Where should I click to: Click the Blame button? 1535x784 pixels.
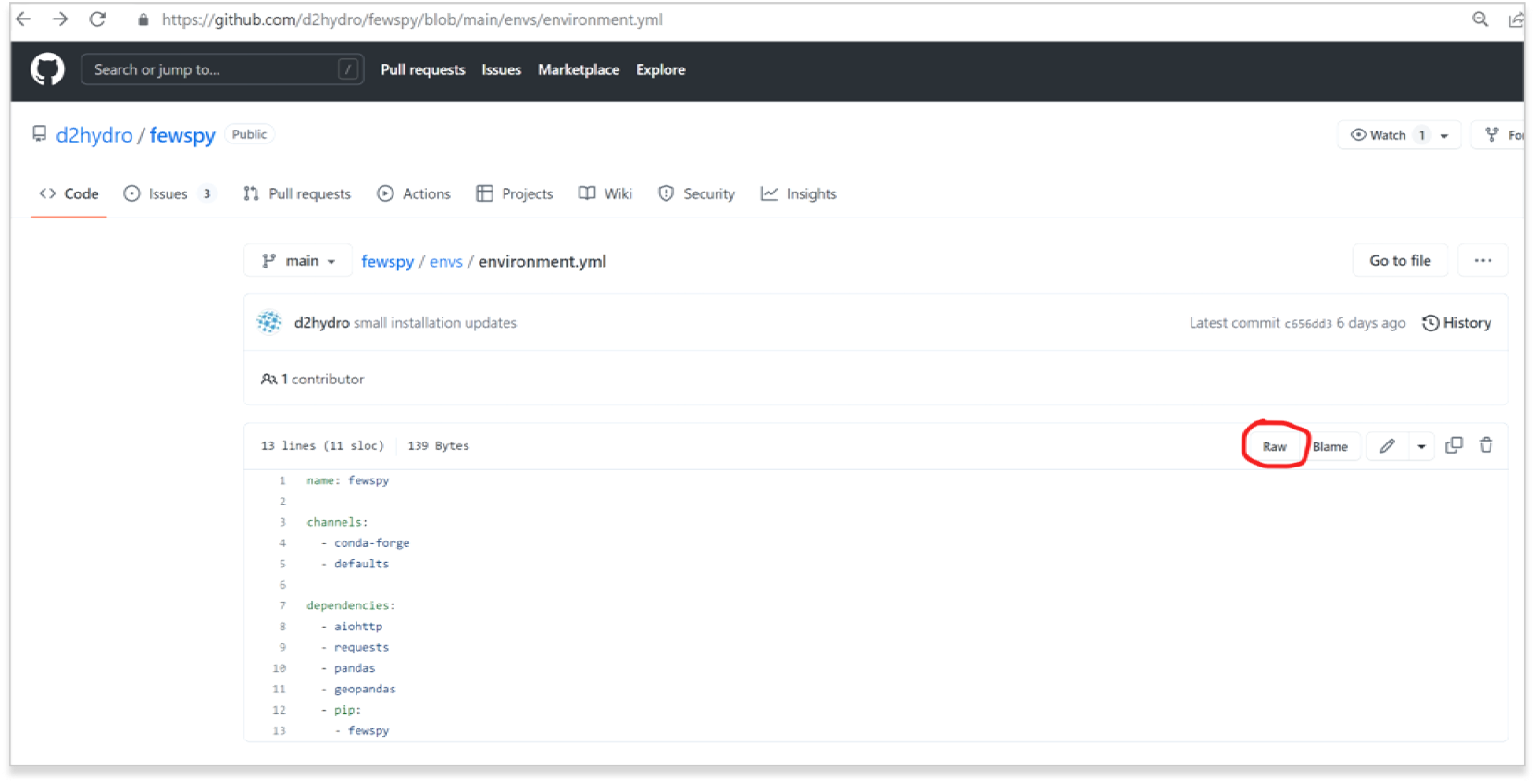pyautogui.click(x=1330, y=446)
